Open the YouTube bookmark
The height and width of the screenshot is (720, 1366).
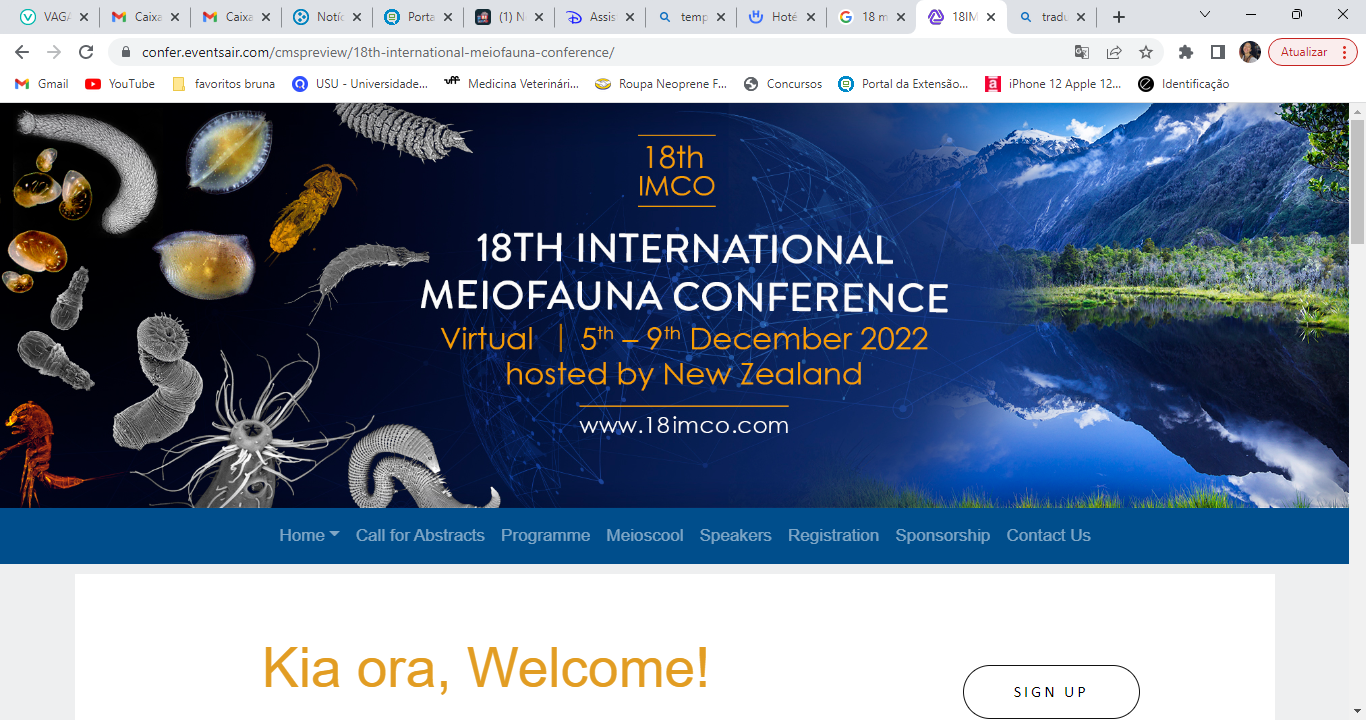pos(120,84)
